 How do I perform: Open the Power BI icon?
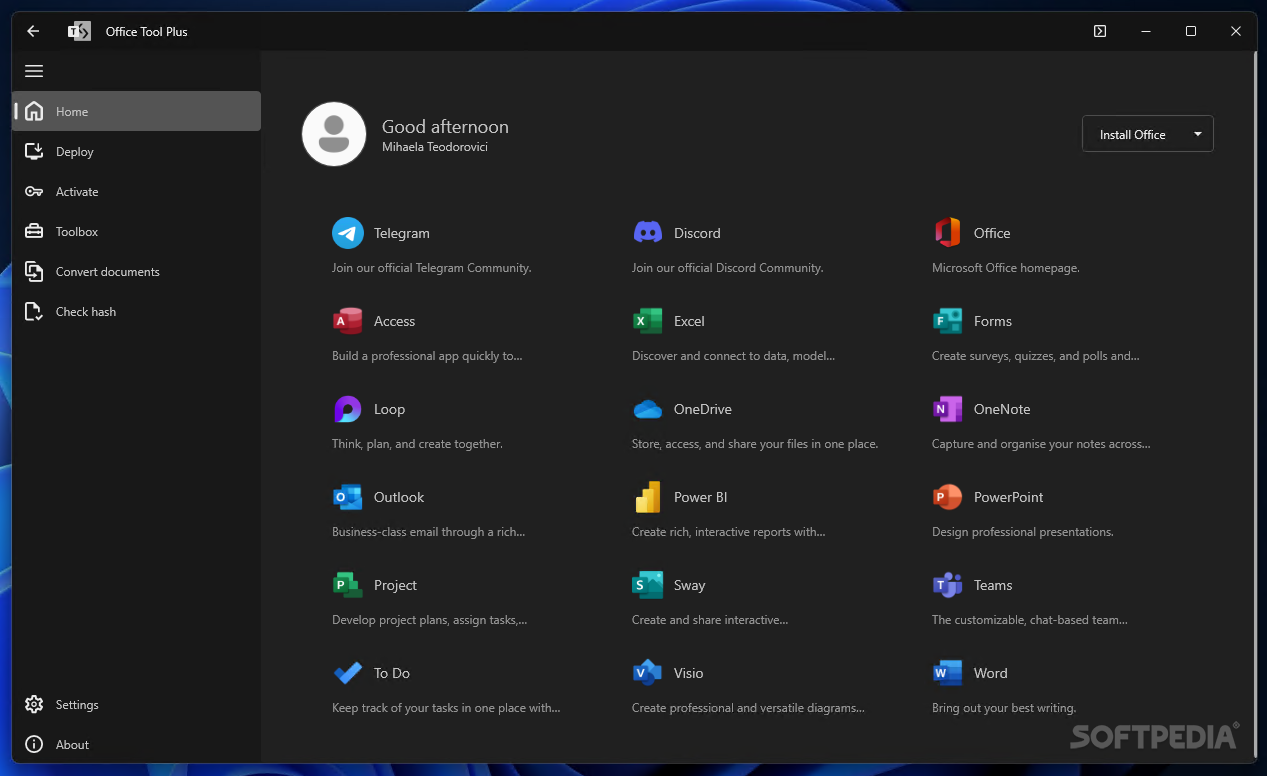pos(648,497)
